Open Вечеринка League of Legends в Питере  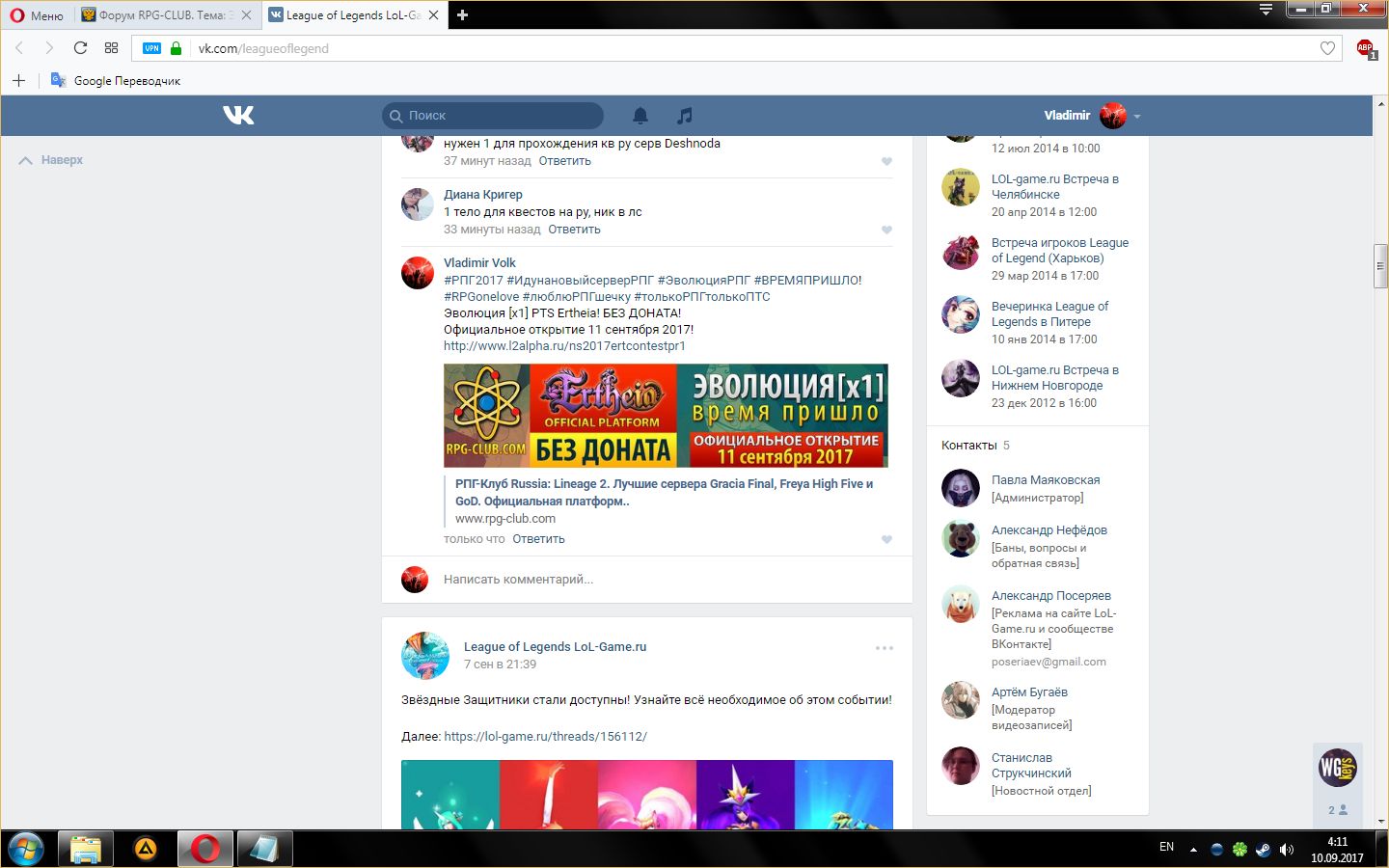1049,313
